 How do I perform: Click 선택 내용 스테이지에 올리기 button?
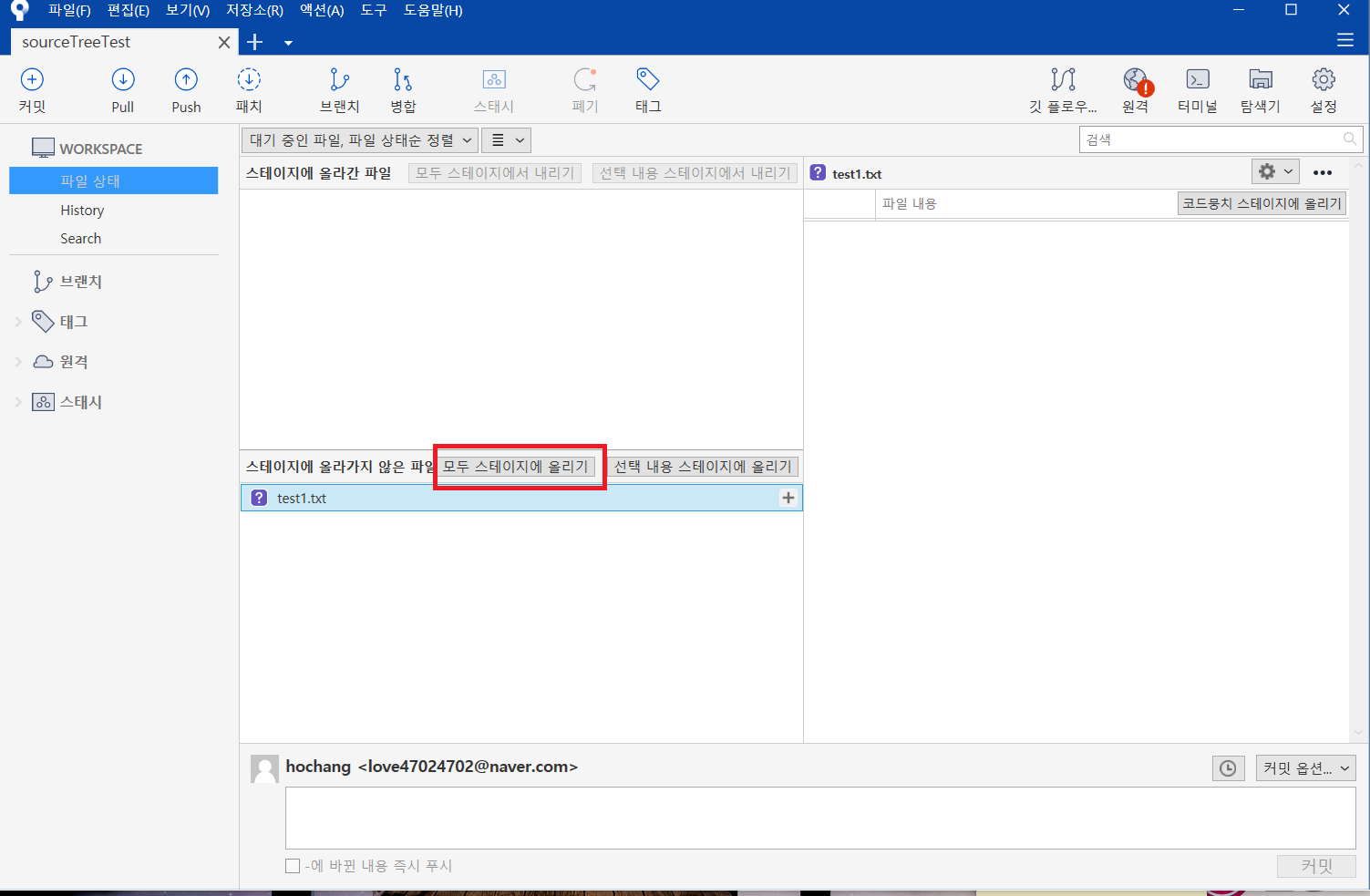pyautogui.click(x=703, y=467)
